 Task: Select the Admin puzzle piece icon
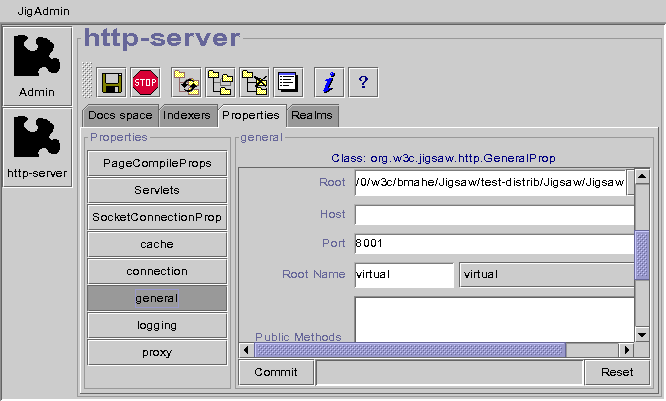click(37, 66)
